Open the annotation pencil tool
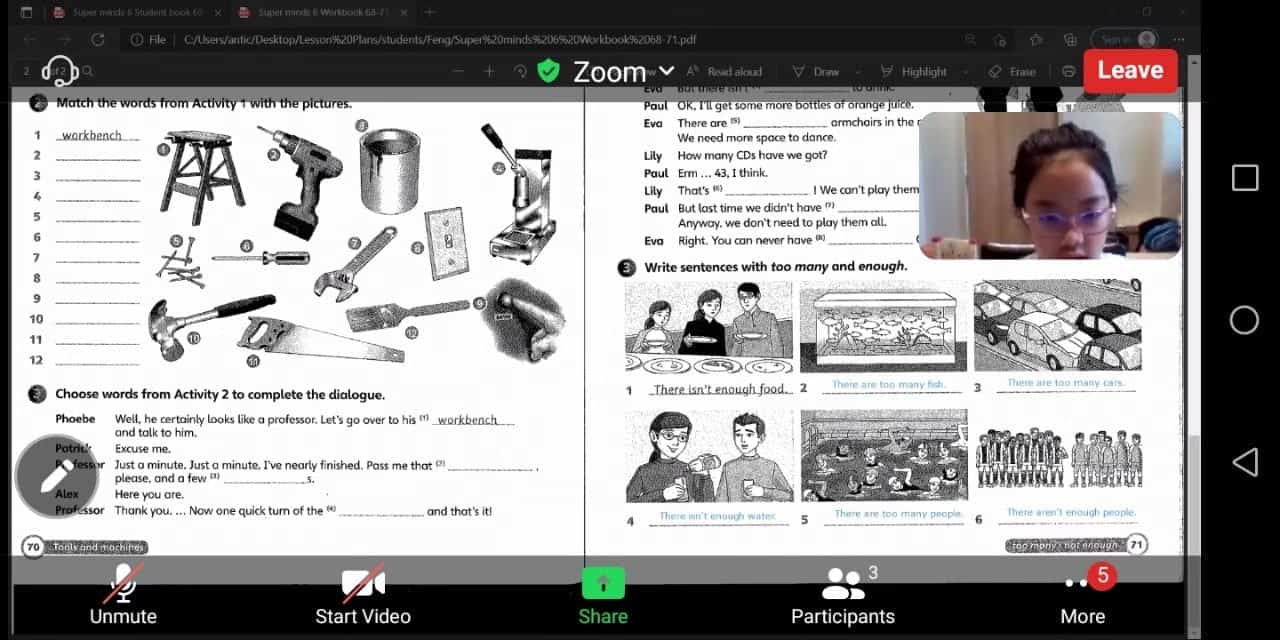1280x640 pixels. 55,477
